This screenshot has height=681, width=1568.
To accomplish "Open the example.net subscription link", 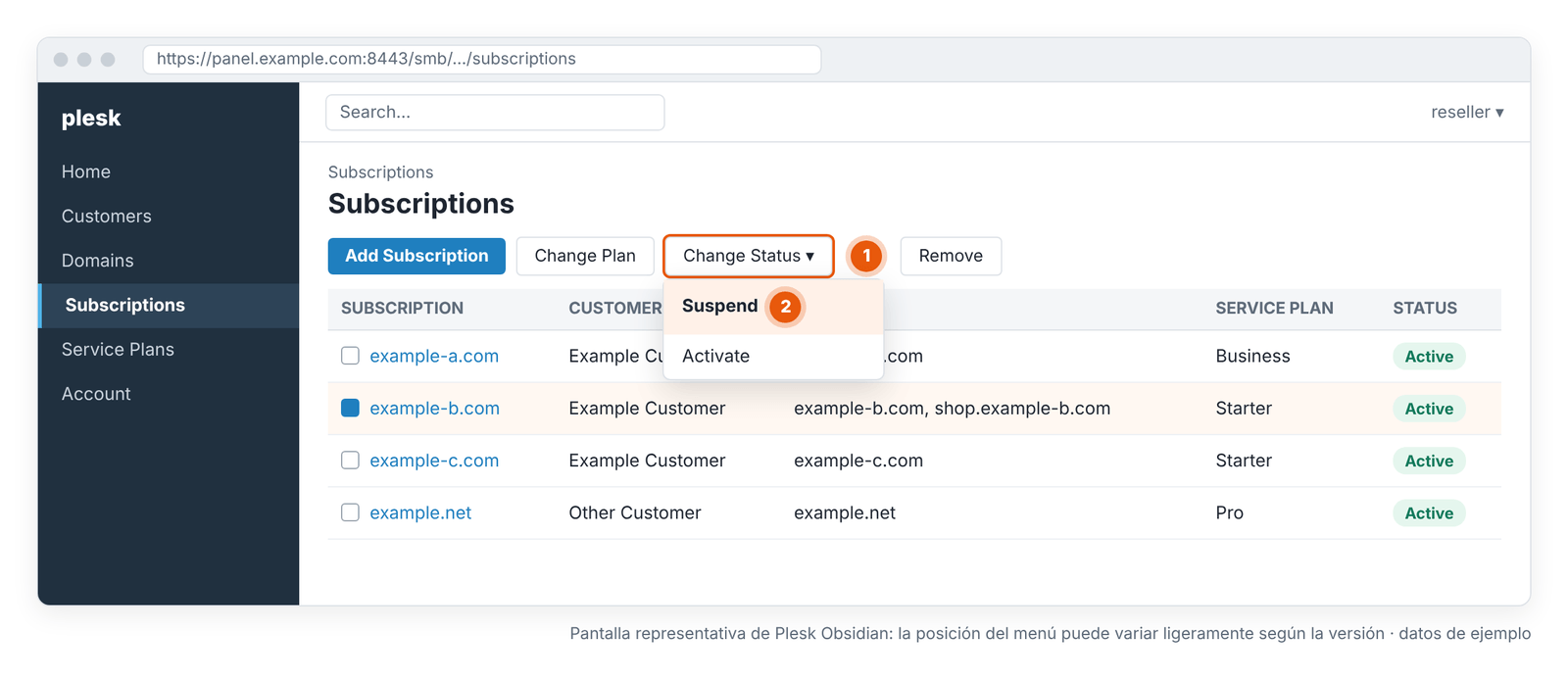I will 420,512.
